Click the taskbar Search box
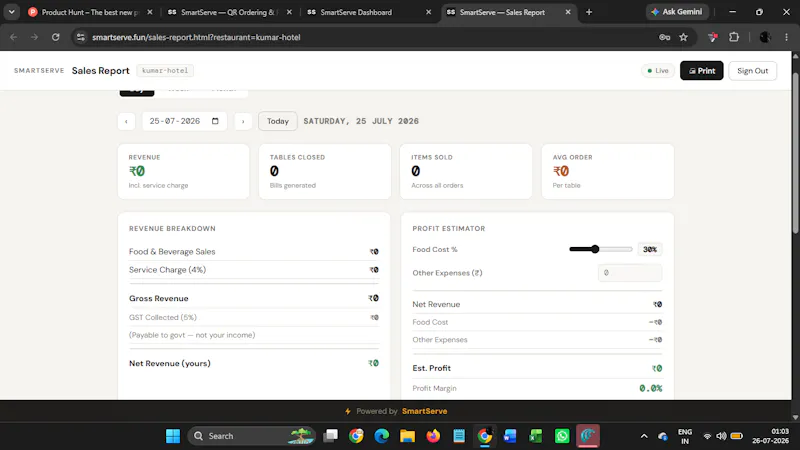This screenshot has height=450, width=800. click(x=252, y=436)
